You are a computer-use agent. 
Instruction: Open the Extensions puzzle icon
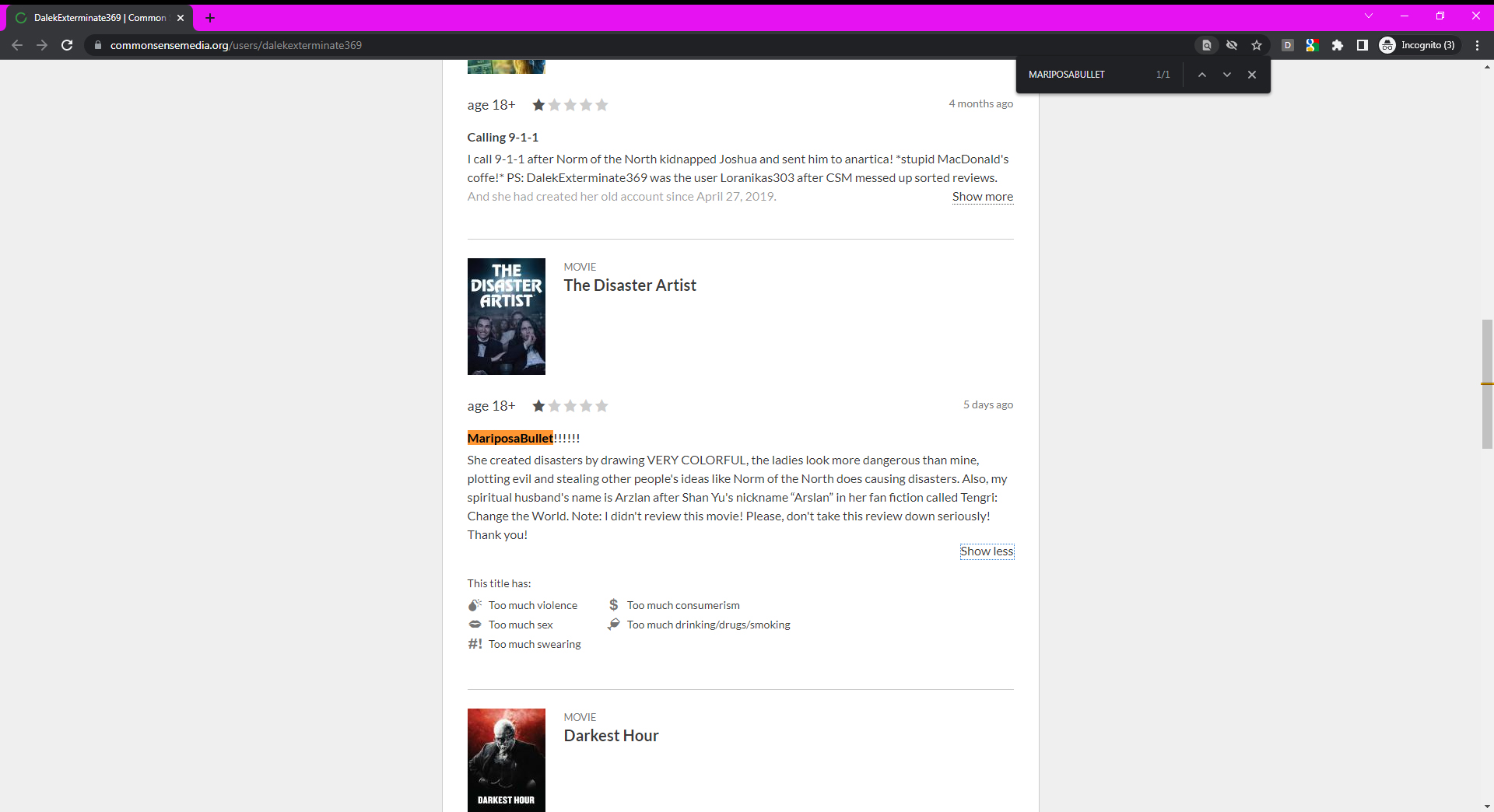coord(1338,45)
